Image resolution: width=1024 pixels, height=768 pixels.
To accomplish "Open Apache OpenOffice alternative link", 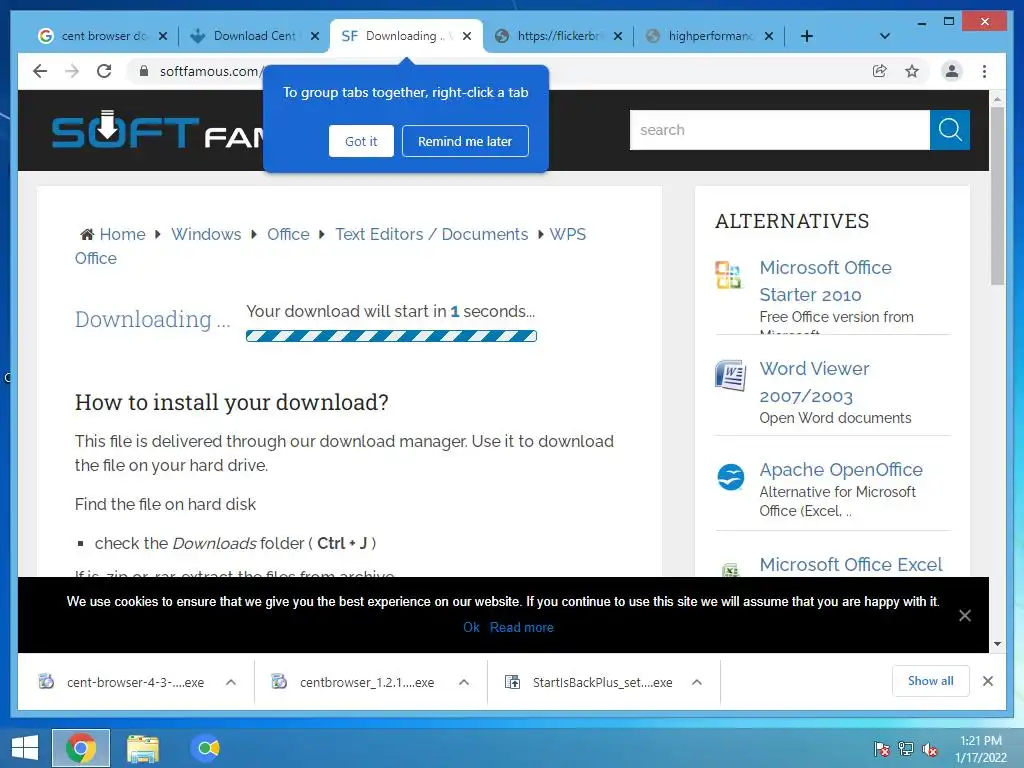I will point(841,470).
